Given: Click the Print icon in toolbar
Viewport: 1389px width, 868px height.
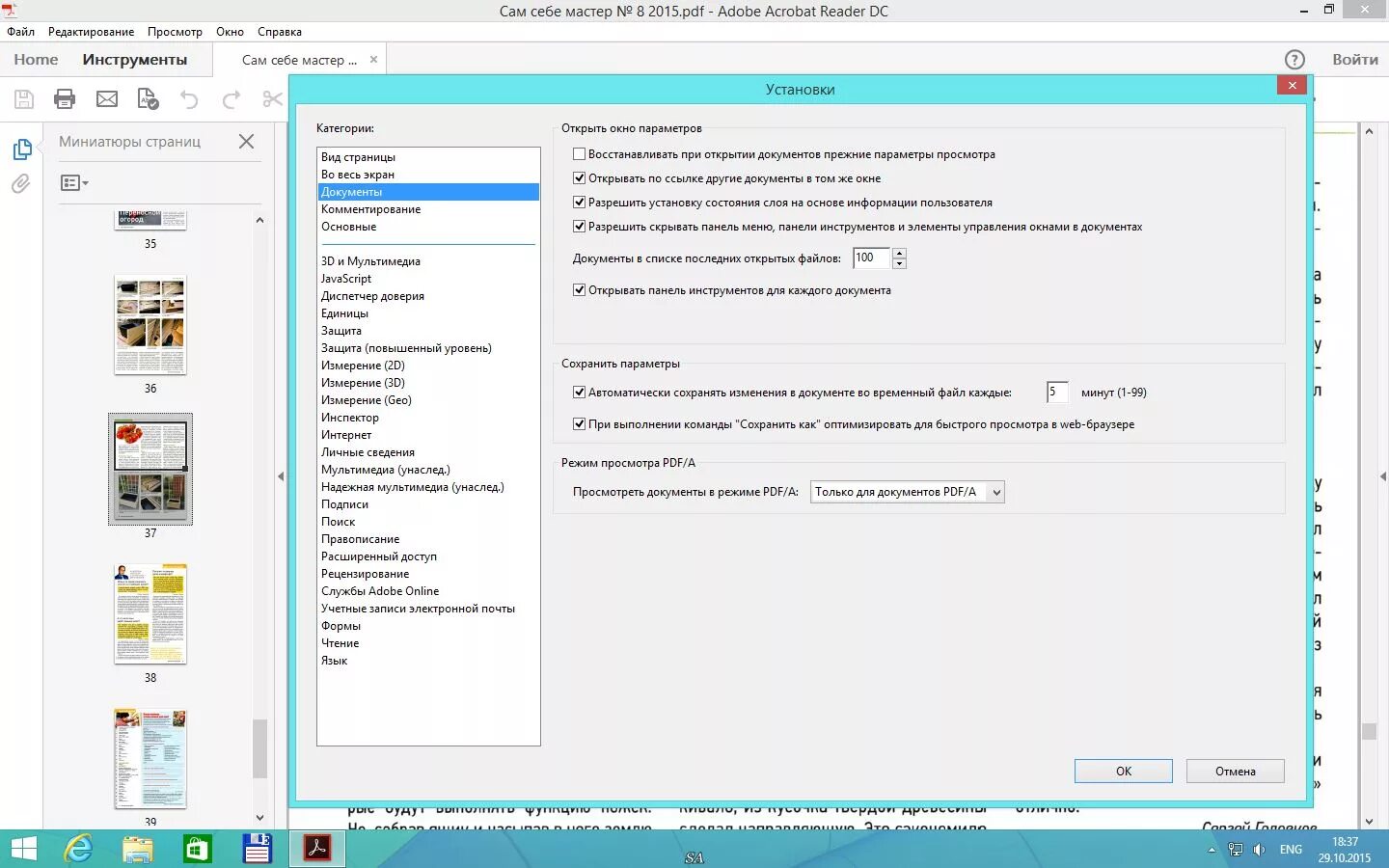Looking at the screenshot, I should [65, 98].
